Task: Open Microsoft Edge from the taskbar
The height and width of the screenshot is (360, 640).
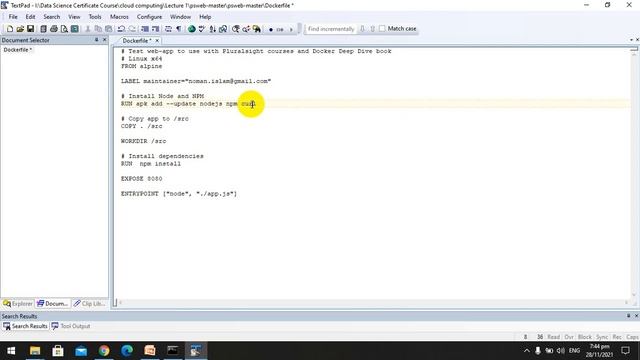Action: point(127,351)
